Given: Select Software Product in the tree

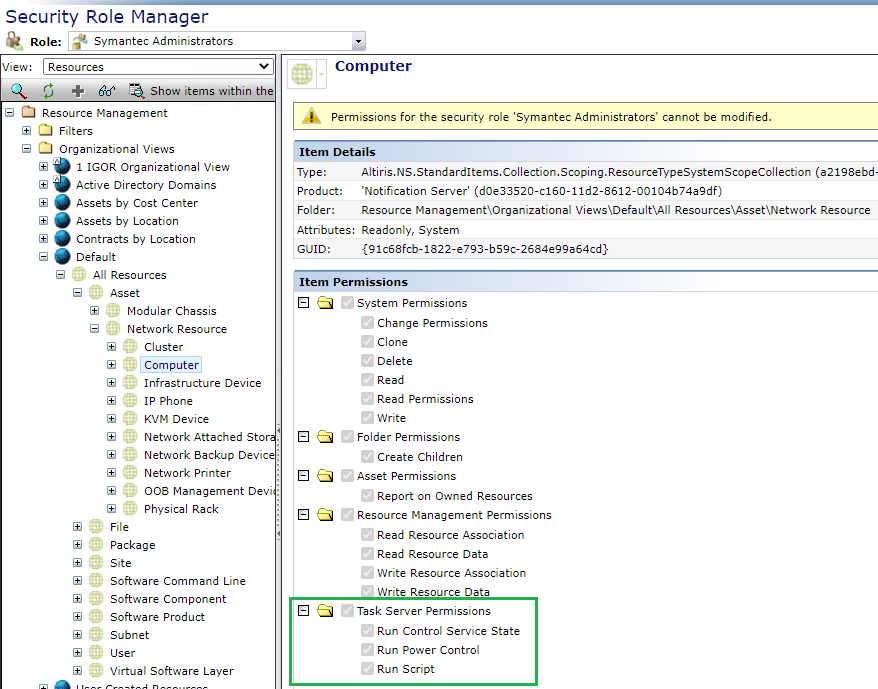Looking at the screenshot, I should pyautogui.click(x=157, y=617).
